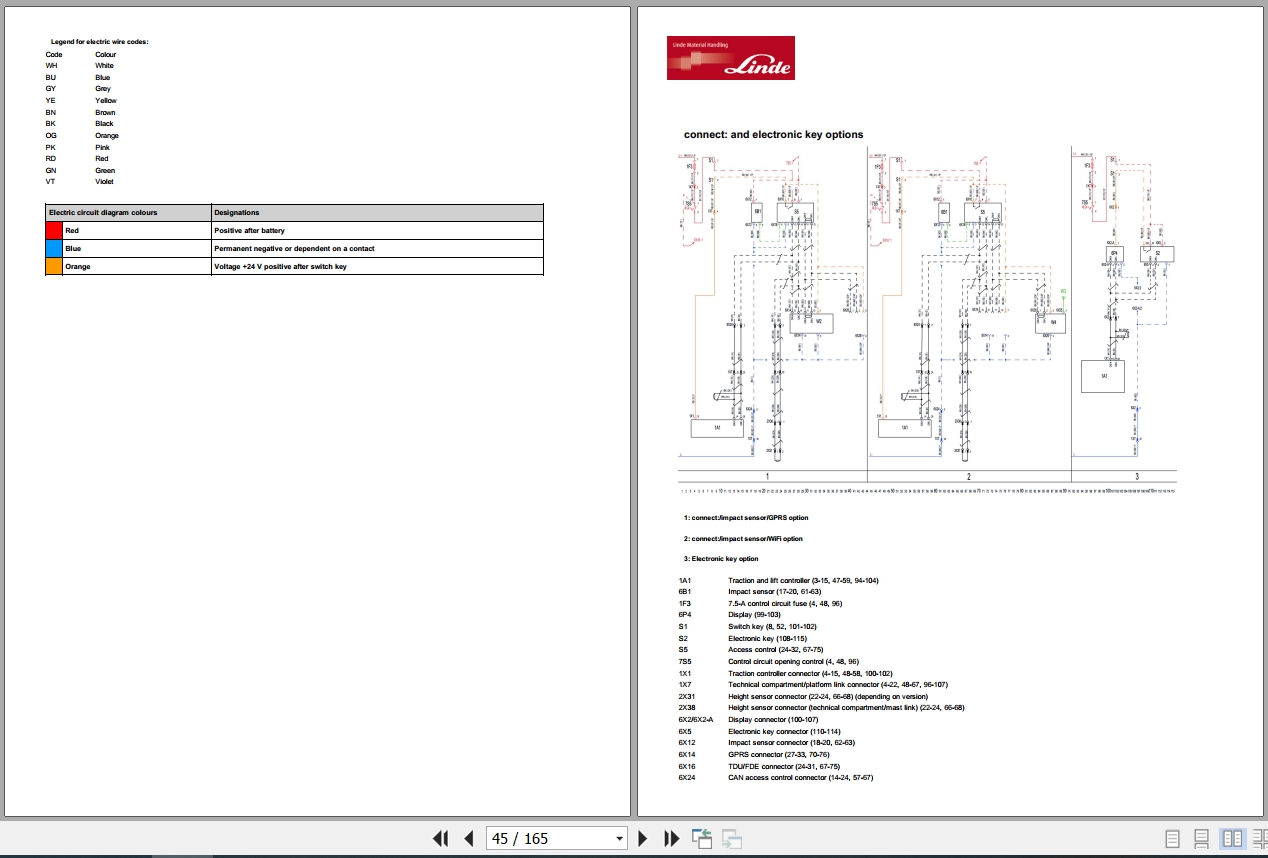1268x858 pixels.
Task: Click 'Switch key (8, 52, 101-102)' entry
Action: tap(772, 627)
